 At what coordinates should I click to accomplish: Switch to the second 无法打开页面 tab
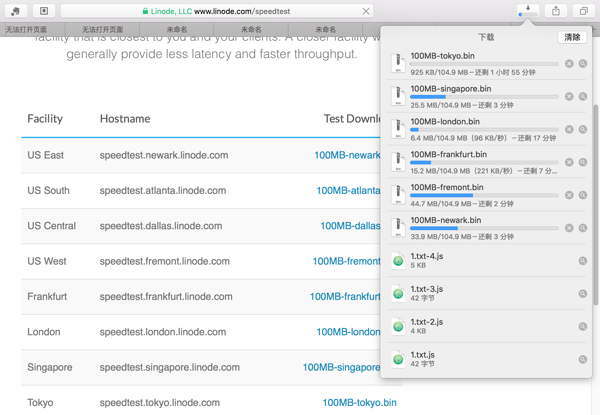coord(103,29)
